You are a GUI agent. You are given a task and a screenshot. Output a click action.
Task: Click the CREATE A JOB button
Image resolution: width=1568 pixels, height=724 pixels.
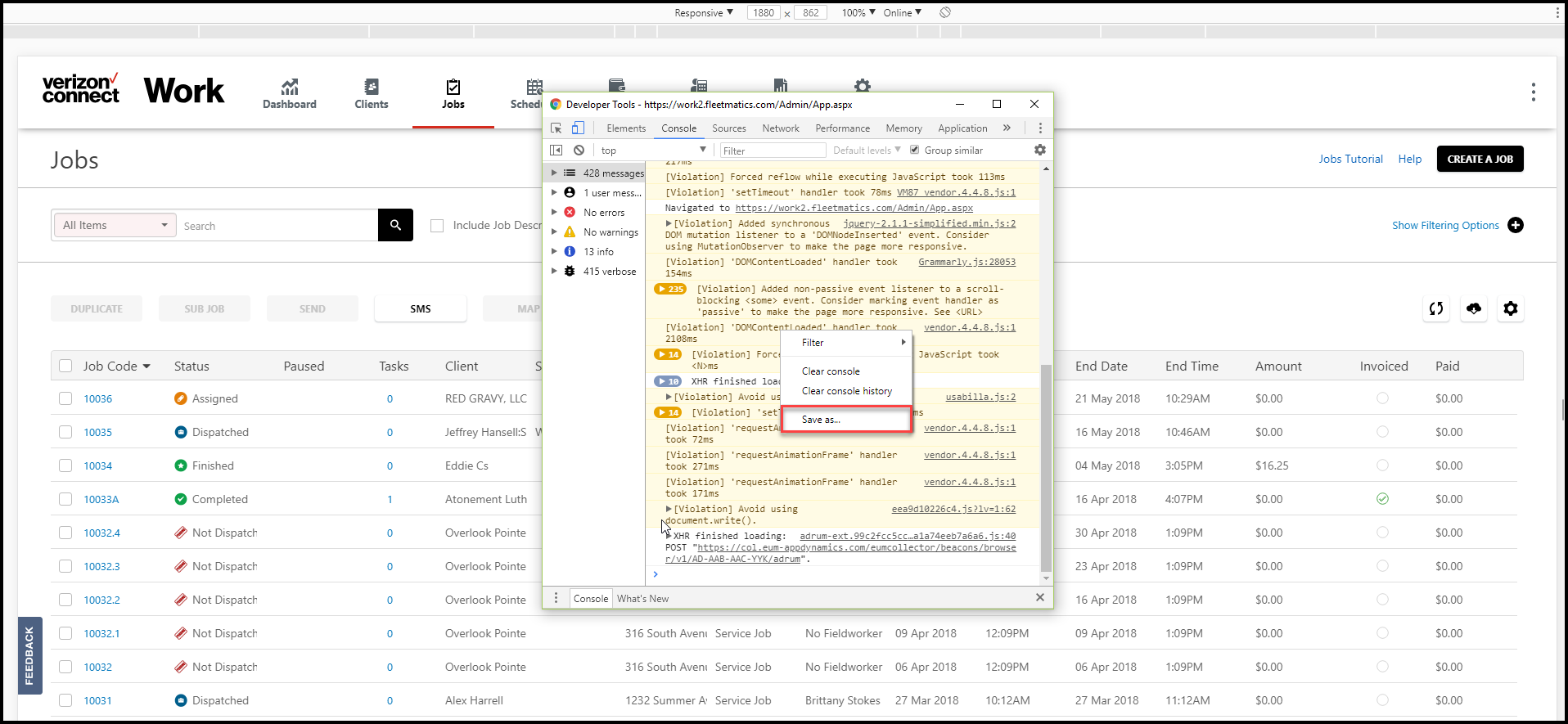1480,159
